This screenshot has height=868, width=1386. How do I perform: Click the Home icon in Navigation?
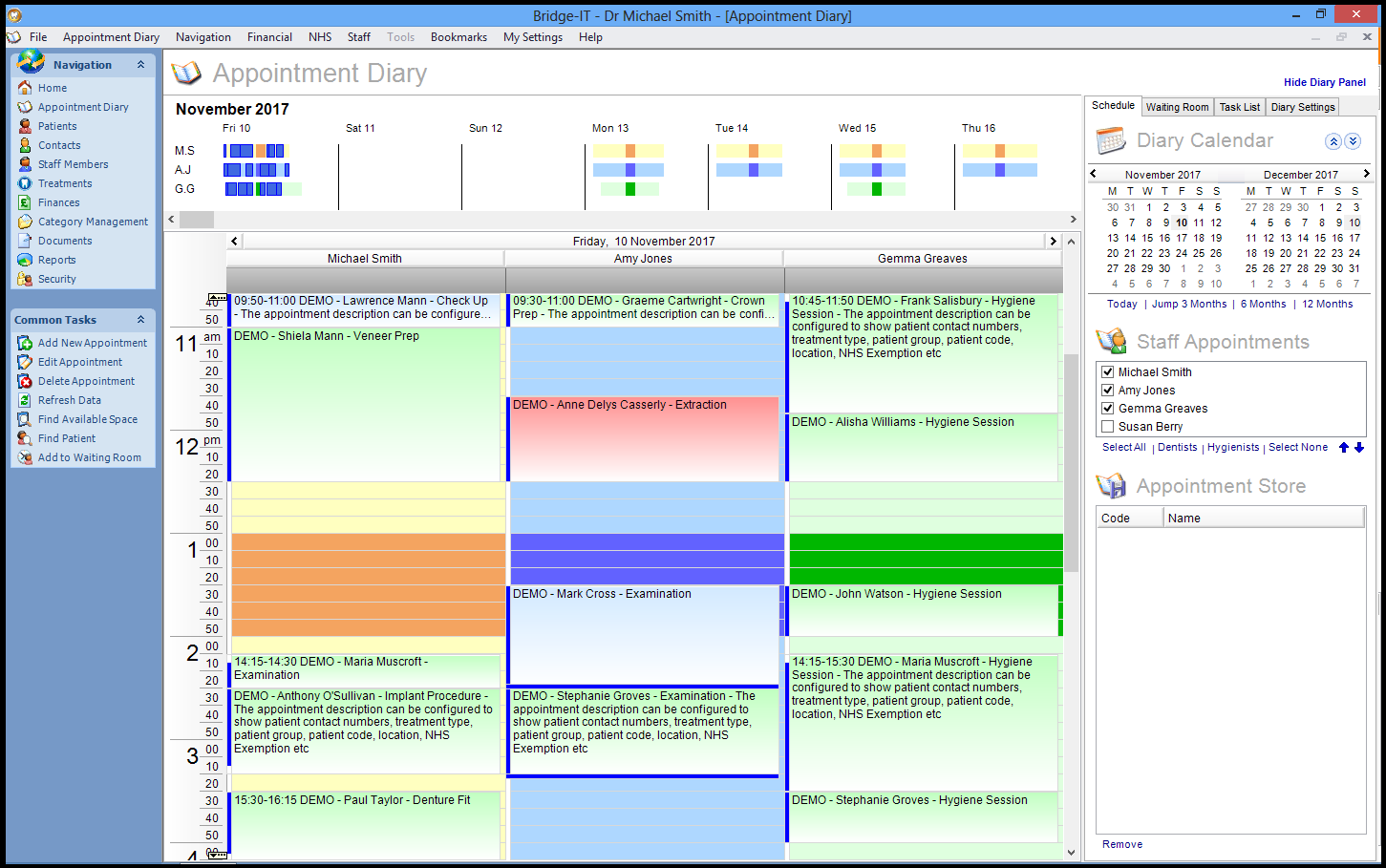(25, 88)
